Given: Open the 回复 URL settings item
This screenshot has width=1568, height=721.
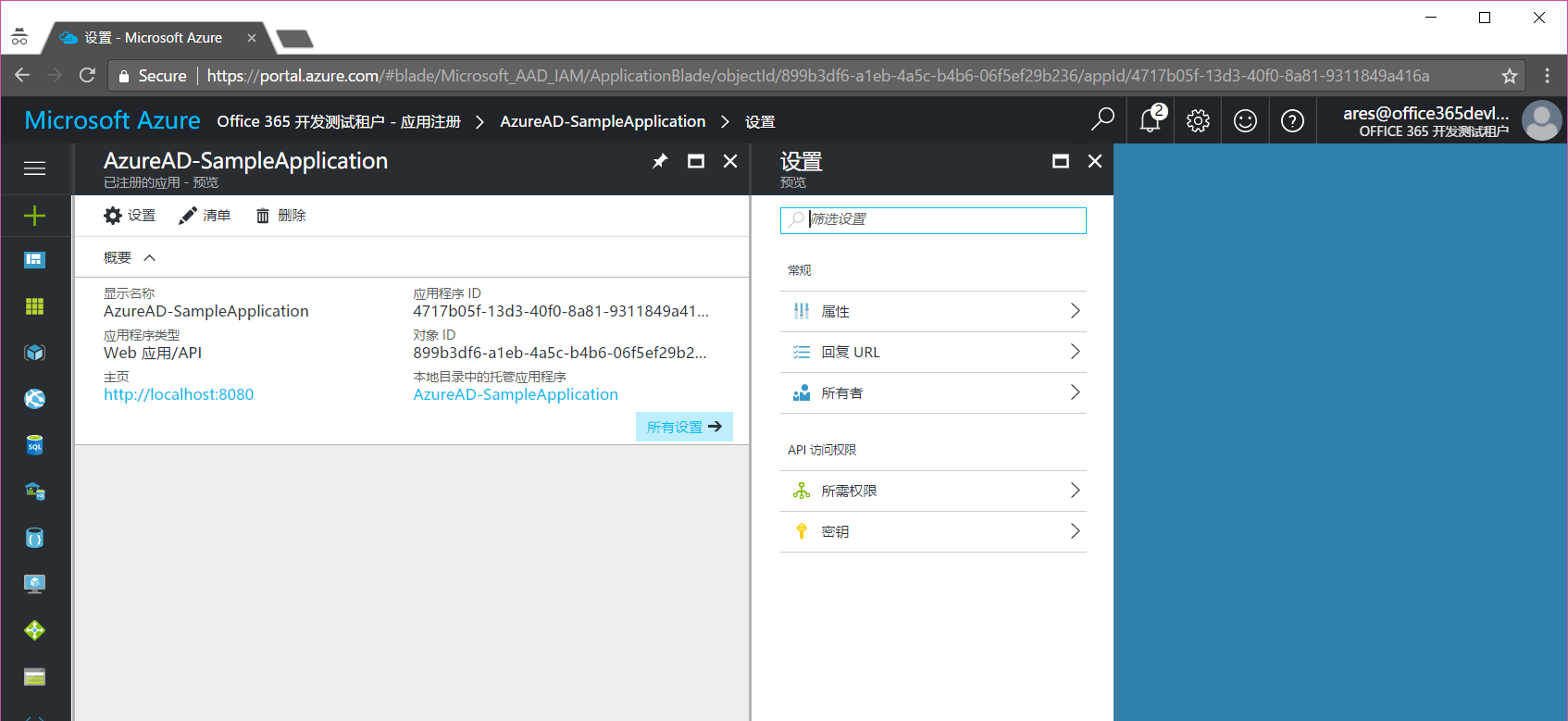Looking at the screenshot, I should click(x=933, y=353).
